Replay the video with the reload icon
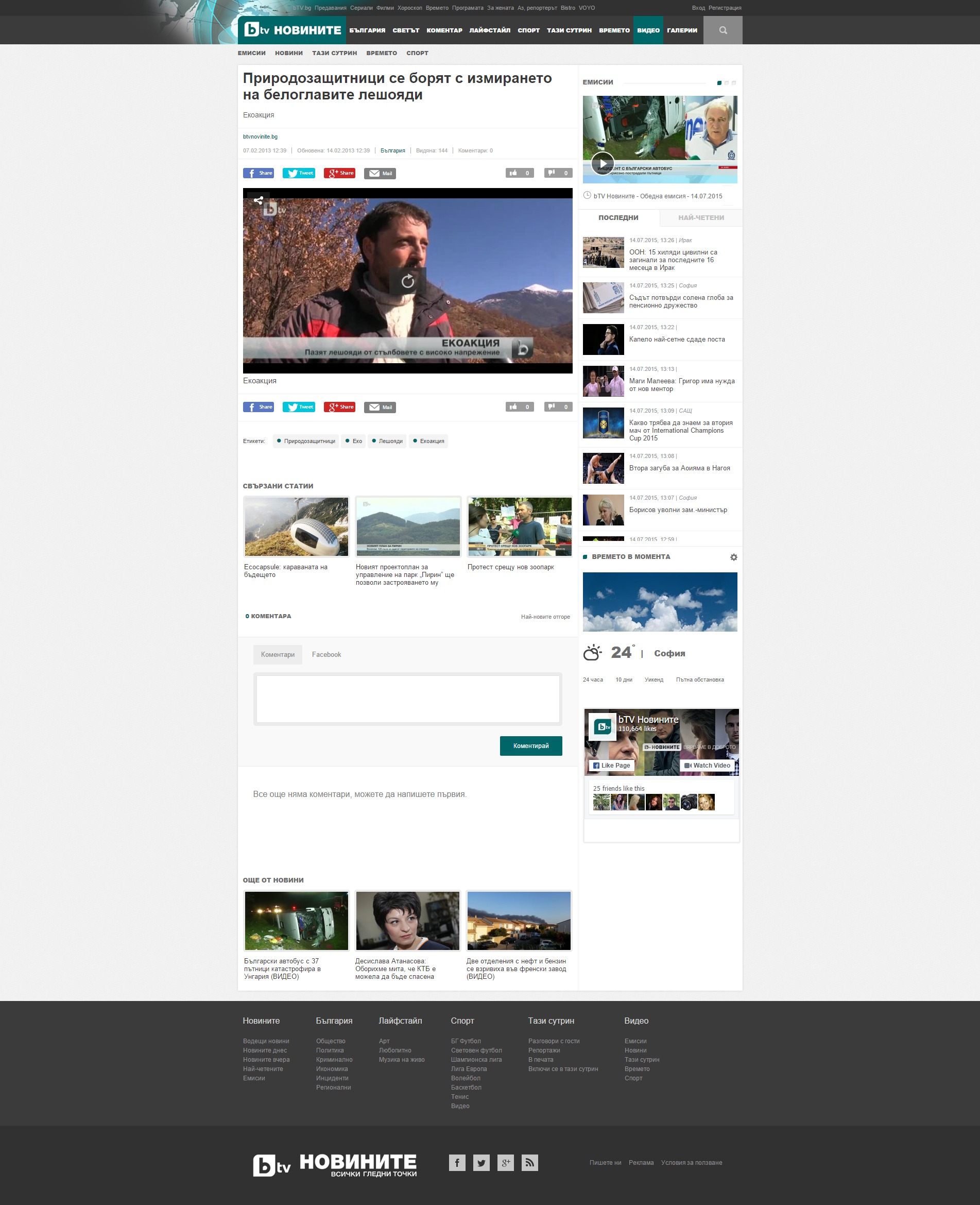This screenshot has width=980, height=1205. click(x=407, y=281)
